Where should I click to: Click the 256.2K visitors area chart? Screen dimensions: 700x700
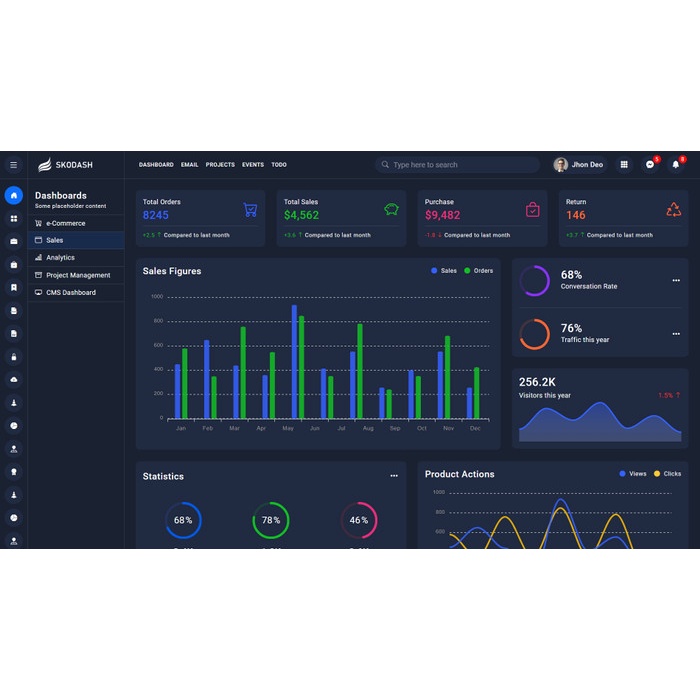click(600, 422)
